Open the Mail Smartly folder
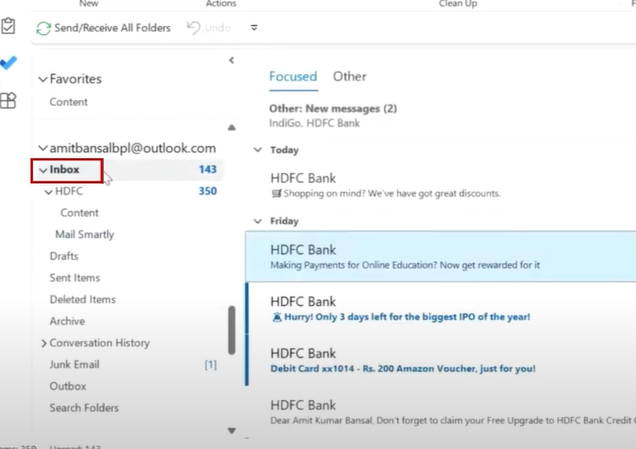The image size is (636, 449). click(x=84, y=234)
